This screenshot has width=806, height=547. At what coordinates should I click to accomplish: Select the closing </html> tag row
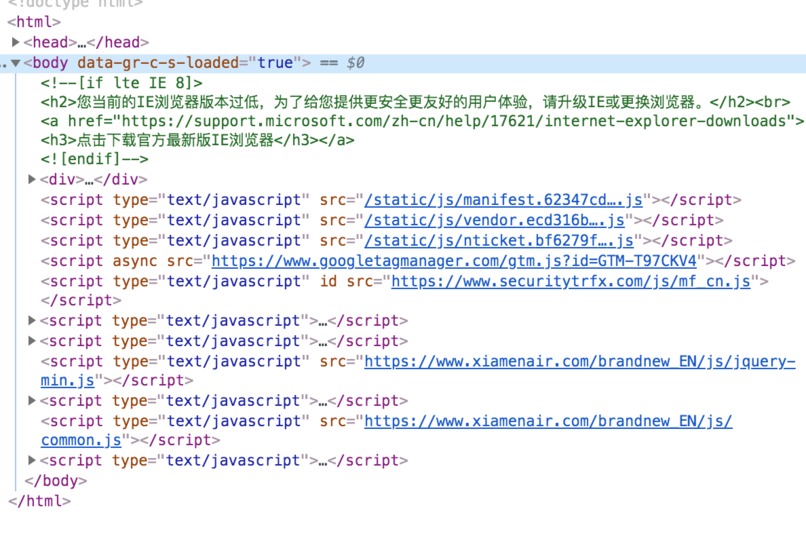[40, 501]
